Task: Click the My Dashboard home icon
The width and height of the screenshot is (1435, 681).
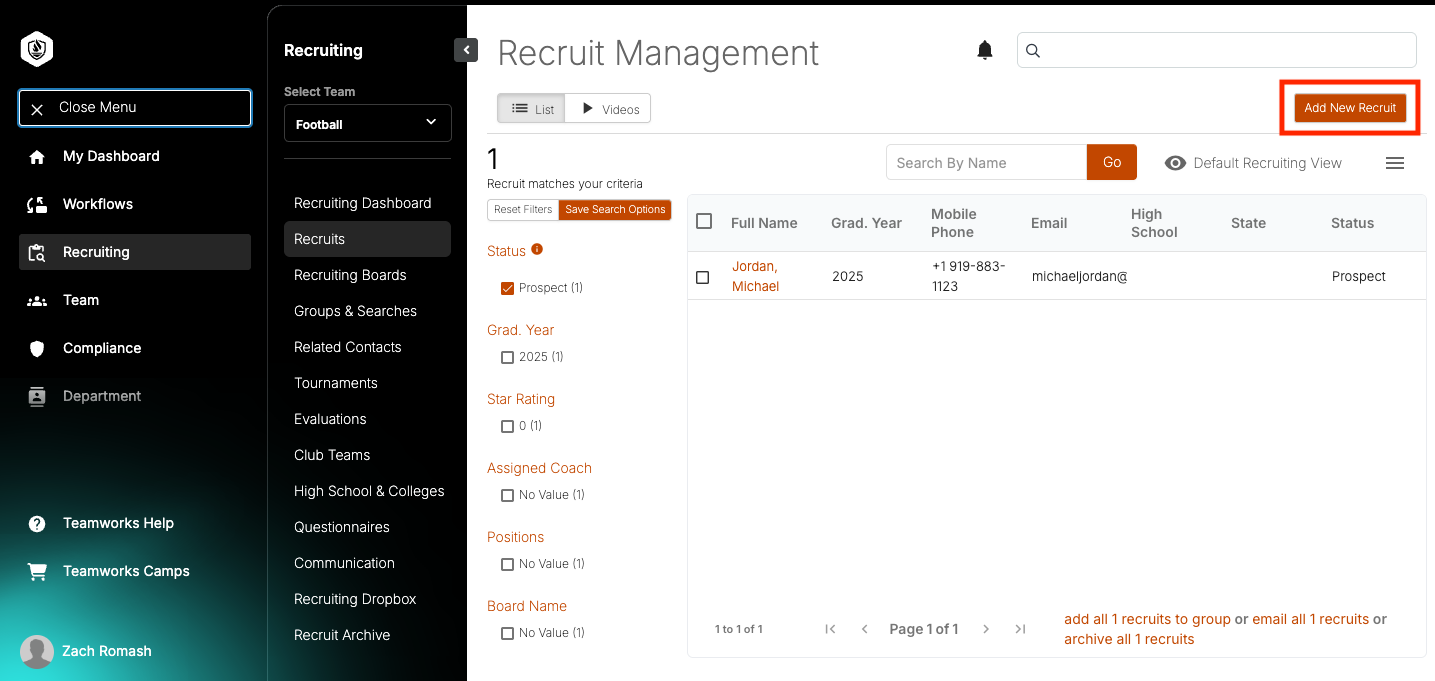Action: pyautogui.click(x=37, y=157)
